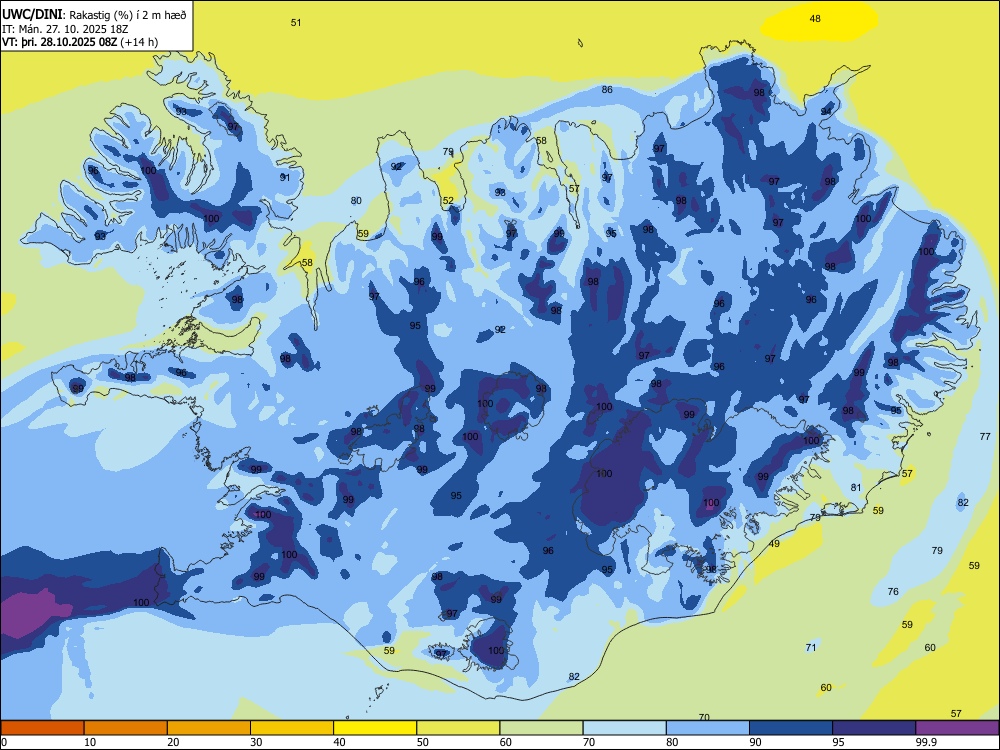Viewport: 1000px width, 750px height.
Task: Click the dark blue 90–95 legend swatch
Action: (x=791, y=728)
